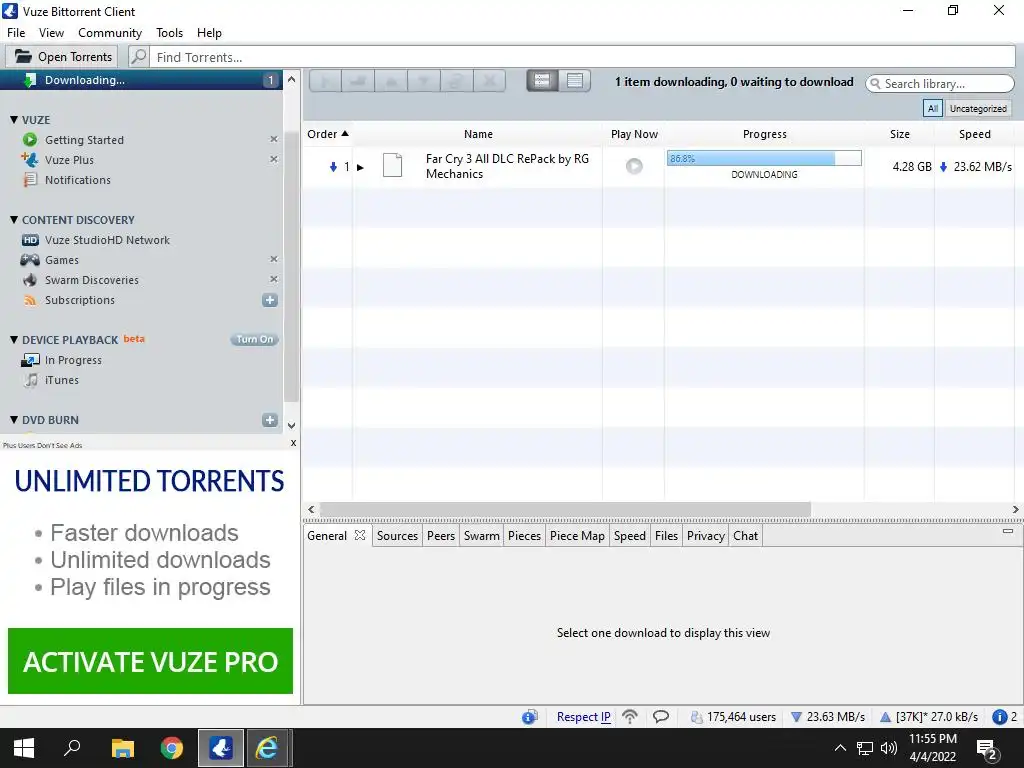Switch to the Files tab

click(666, 536)
